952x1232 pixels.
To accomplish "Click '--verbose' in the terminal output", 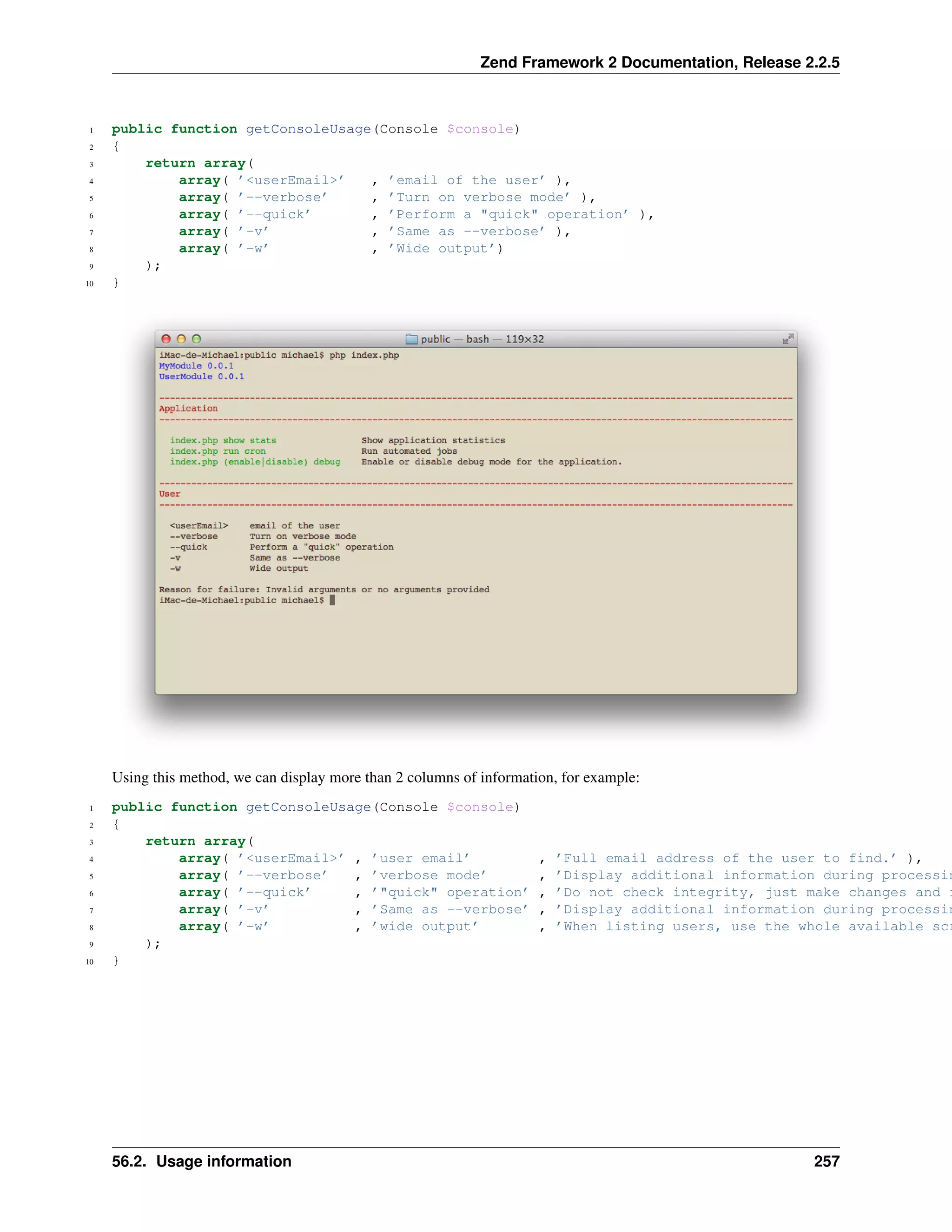I will click(193, 537).
